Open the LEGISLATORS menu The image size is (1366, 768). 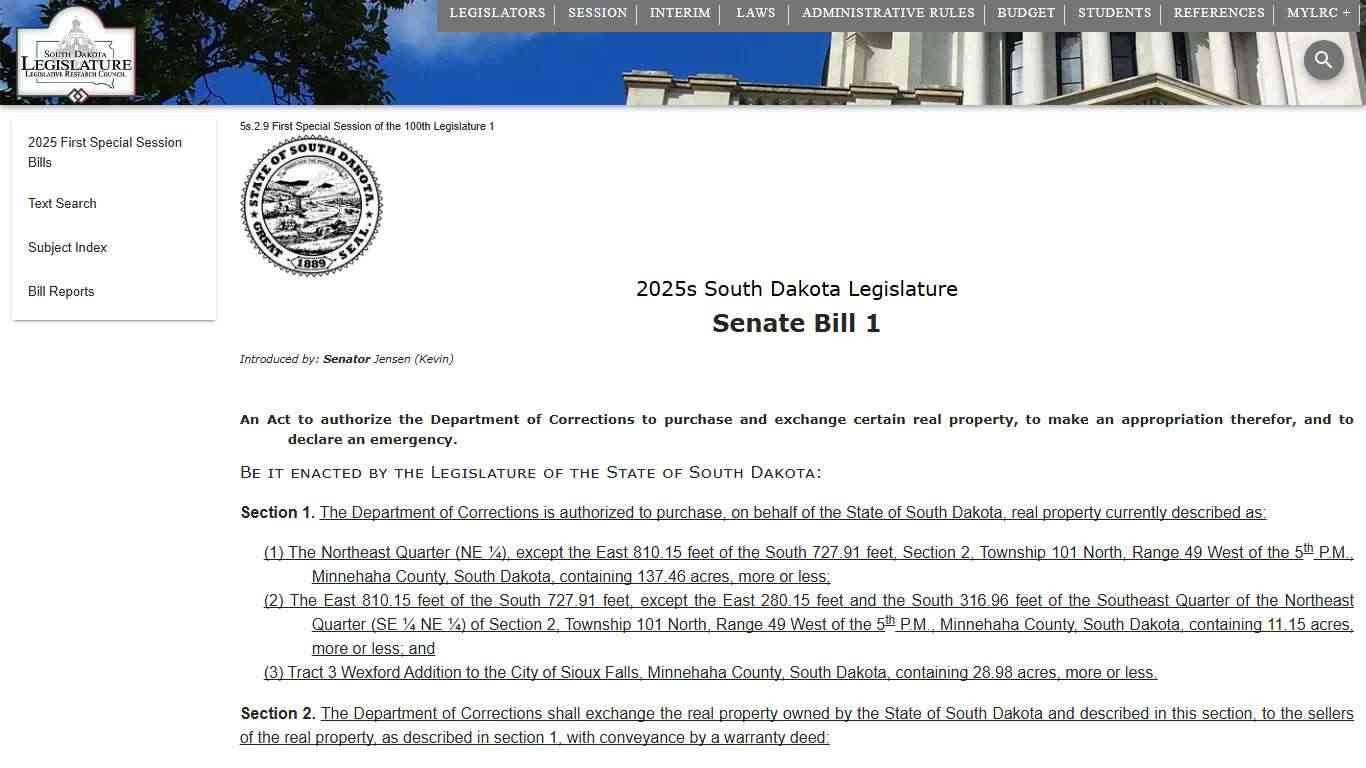point(497,13)
